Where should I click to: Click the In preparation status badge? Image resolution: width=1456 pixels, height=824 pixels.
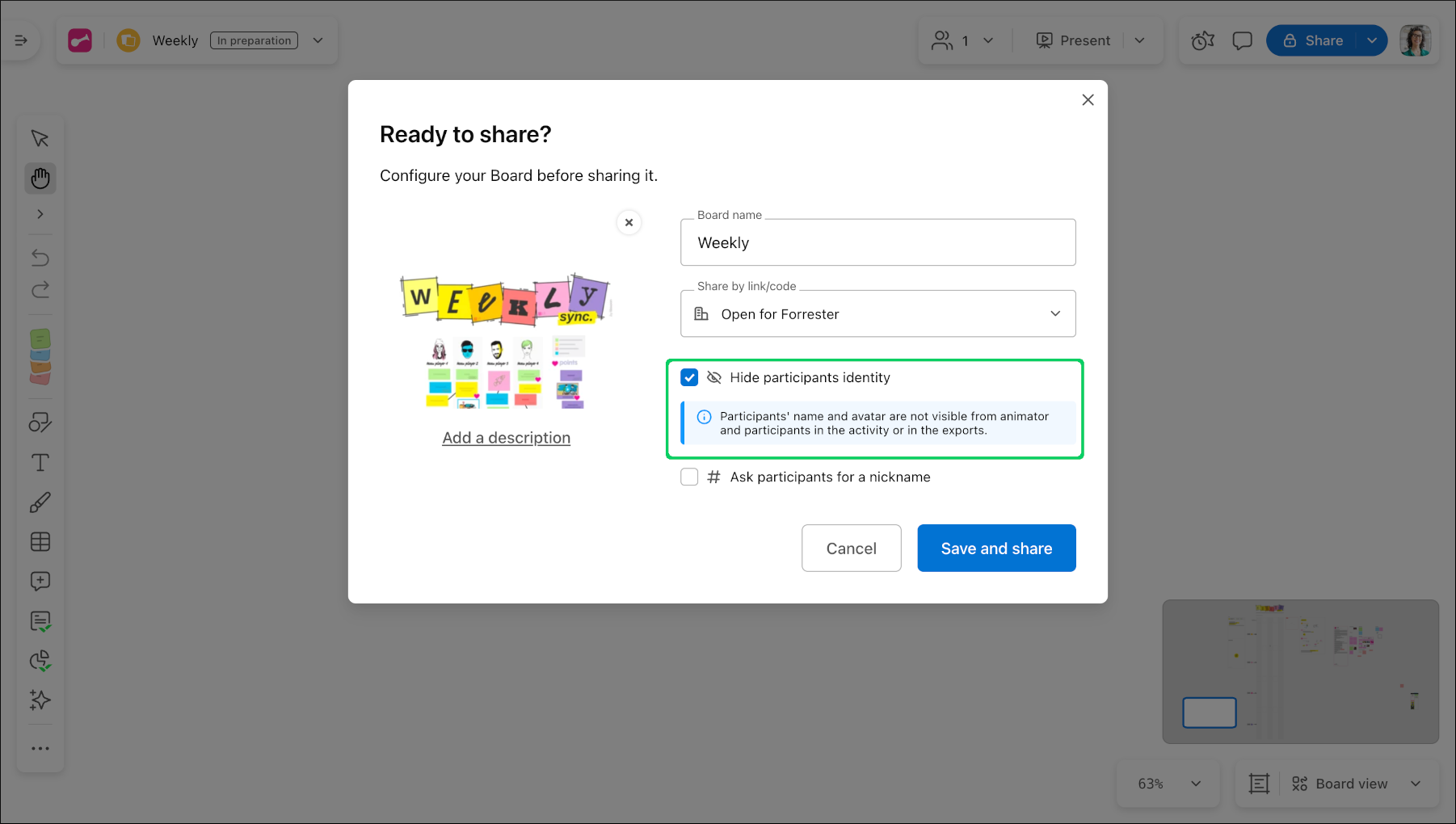[254, 40]
